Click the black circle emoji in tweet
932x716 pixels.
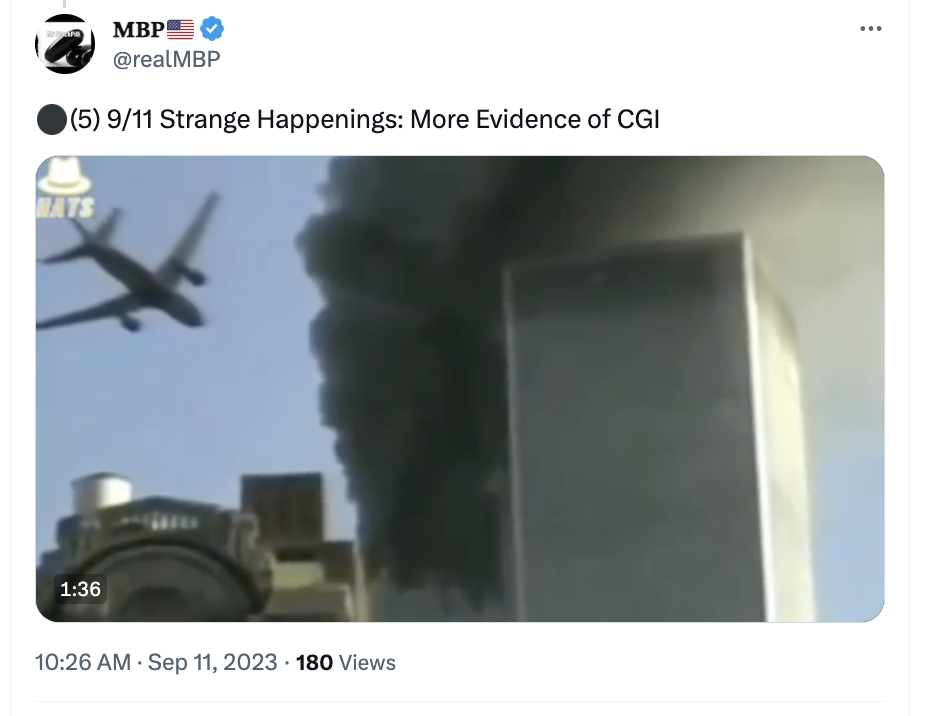(x=52, y=119)
